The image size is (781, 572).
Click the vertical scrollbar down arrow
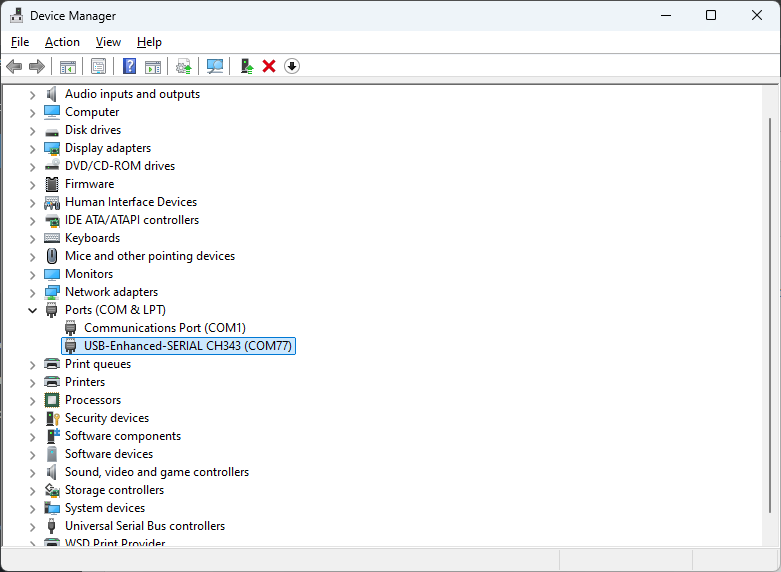(771, 538)
